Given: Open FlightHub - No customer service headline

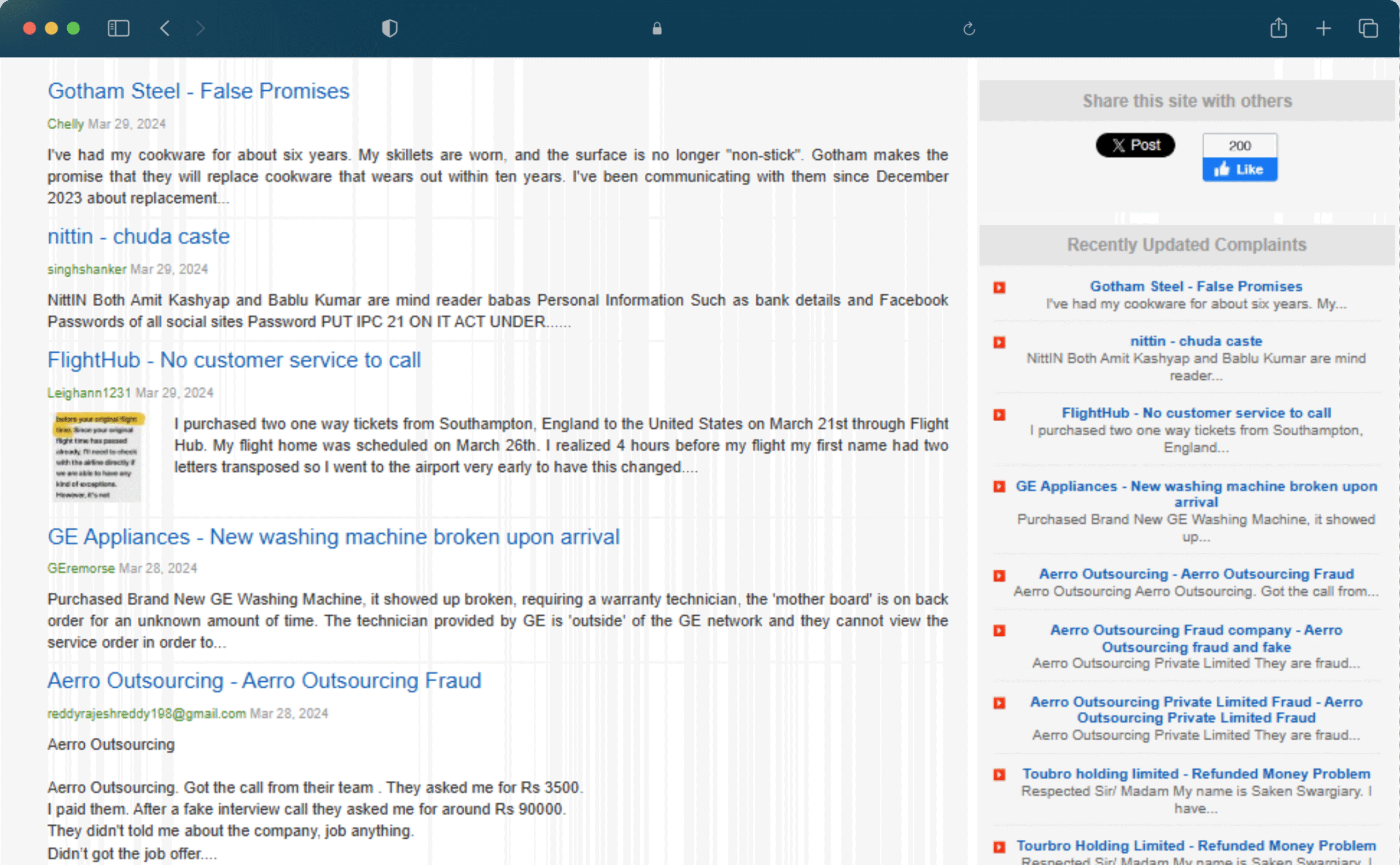Looking at the screenshot, I should pos(234,360).
